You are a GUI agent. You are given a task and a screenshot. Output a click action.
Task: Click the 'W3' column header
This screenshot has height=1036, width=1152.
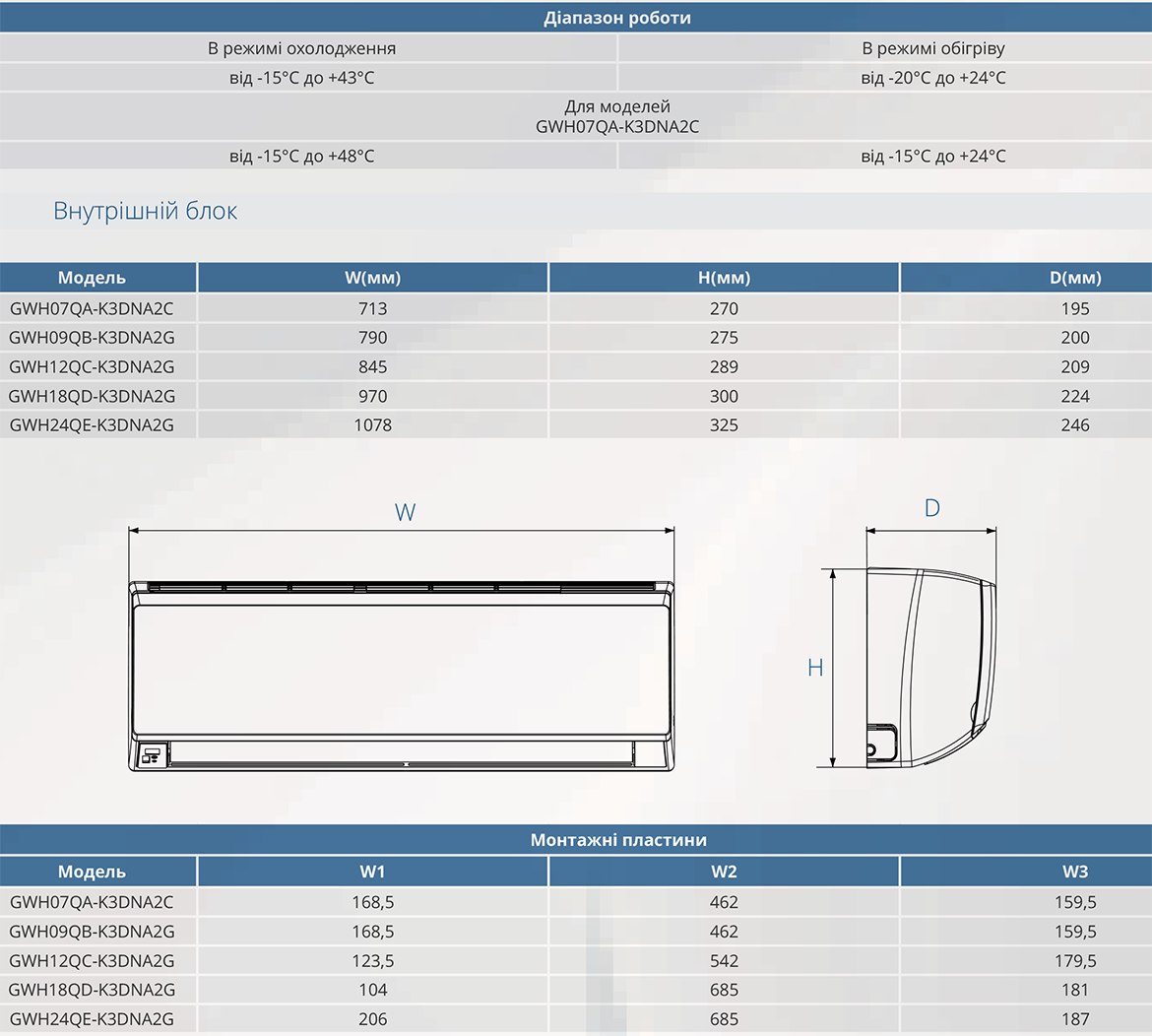tap(1075, 872)
